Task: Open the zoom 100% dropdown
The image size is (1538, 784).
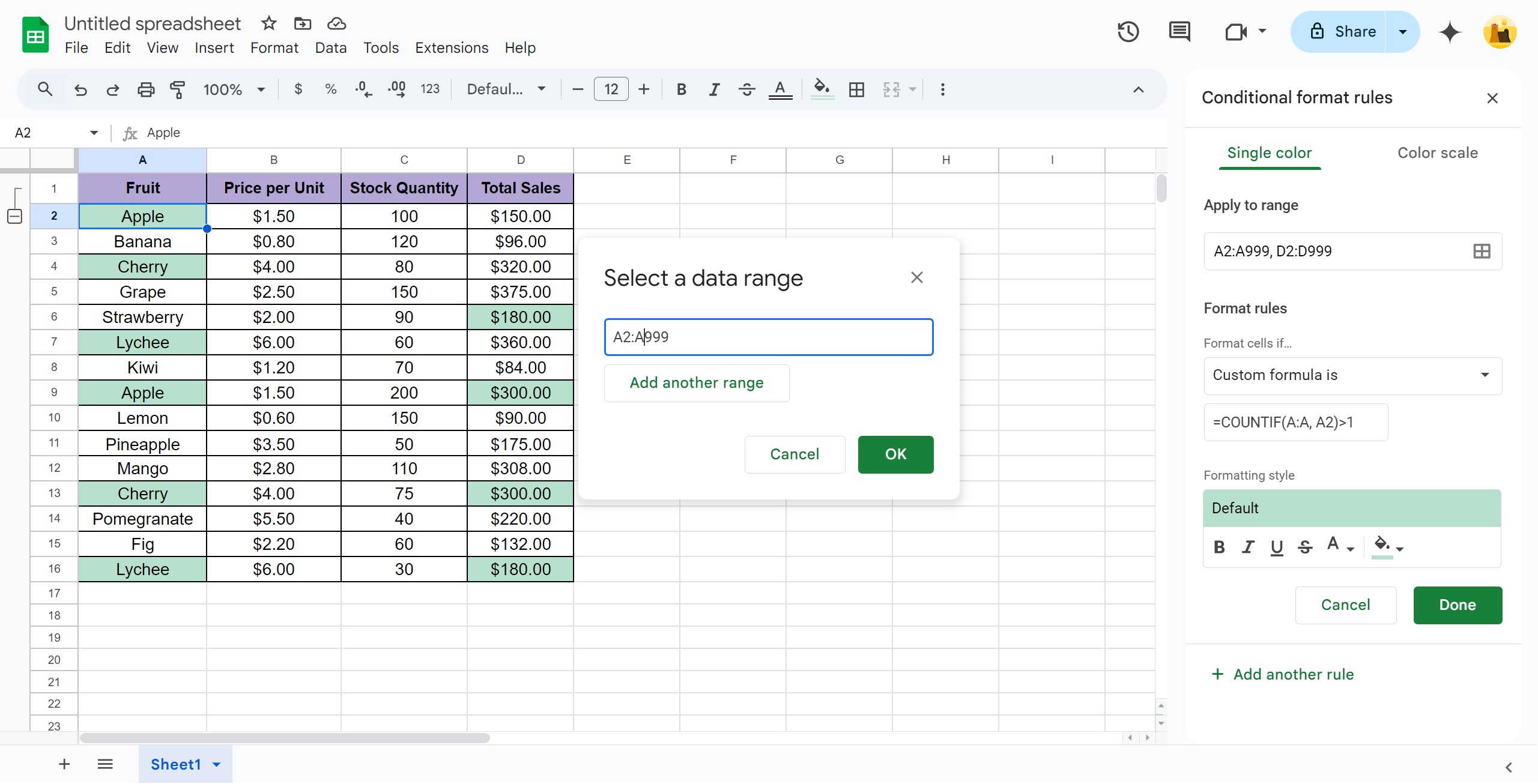Action: [234, 89]
